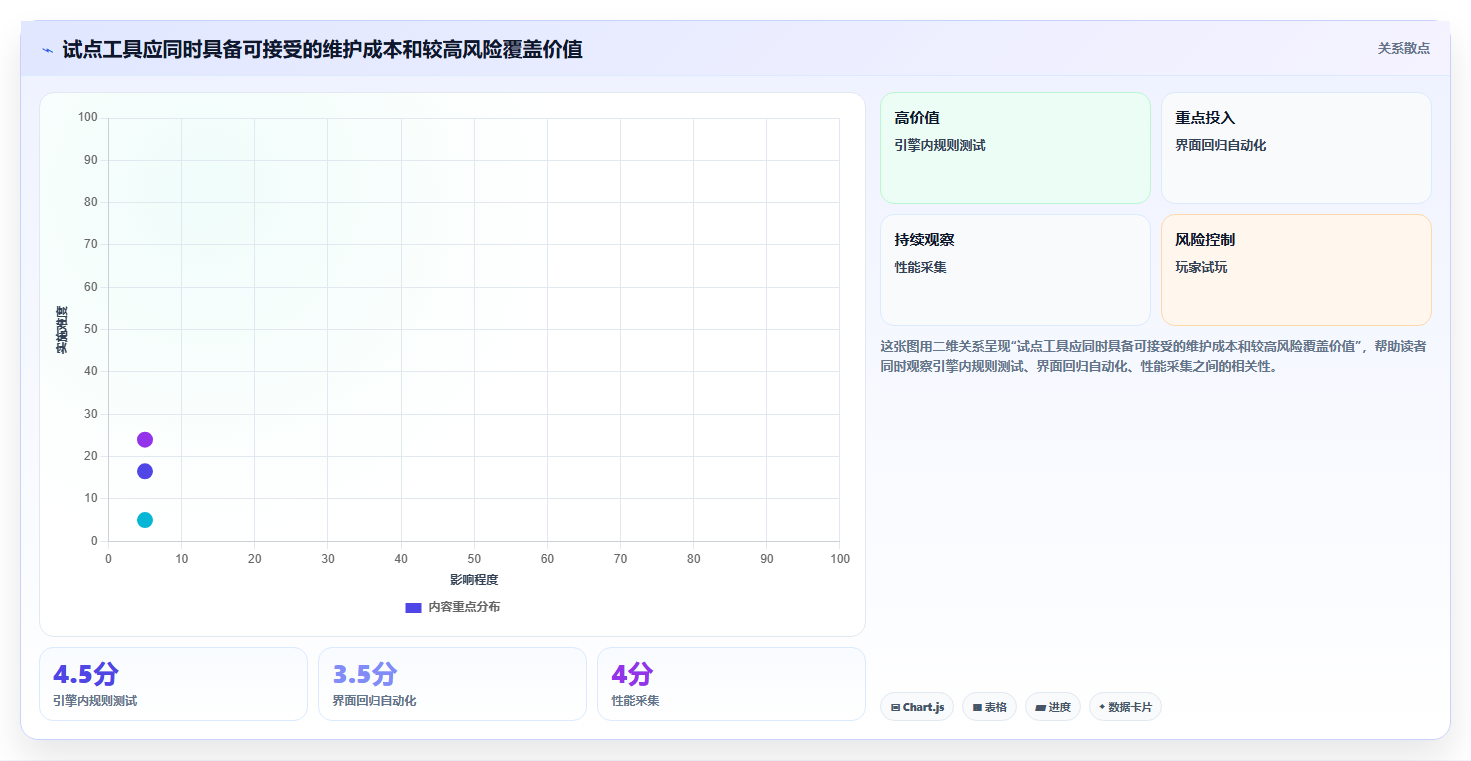
Task: Click the Chart.js tag chip
Action: coord(917,707)
